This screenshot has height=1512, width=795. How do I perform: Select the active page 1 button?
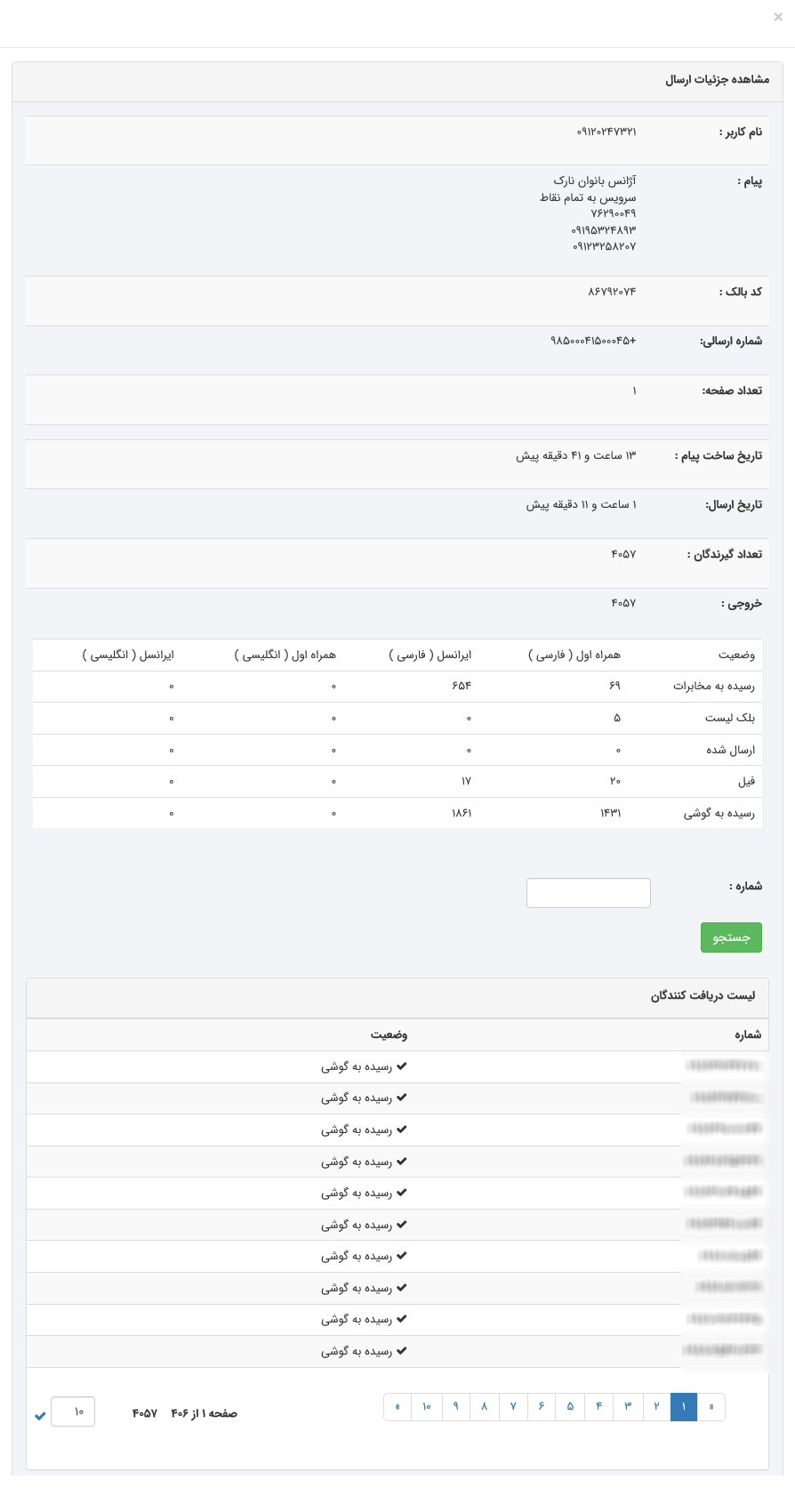684,1407
